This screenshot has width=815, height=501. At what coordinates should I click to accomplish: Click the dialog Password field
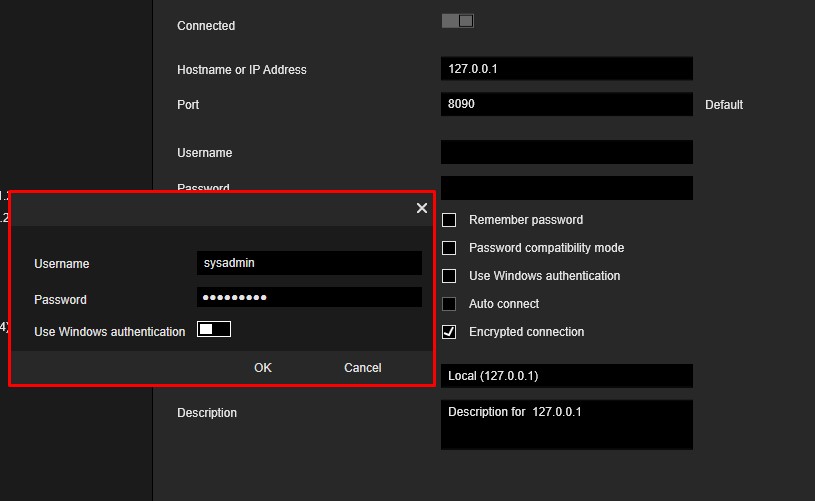click(x=309, y=297)
